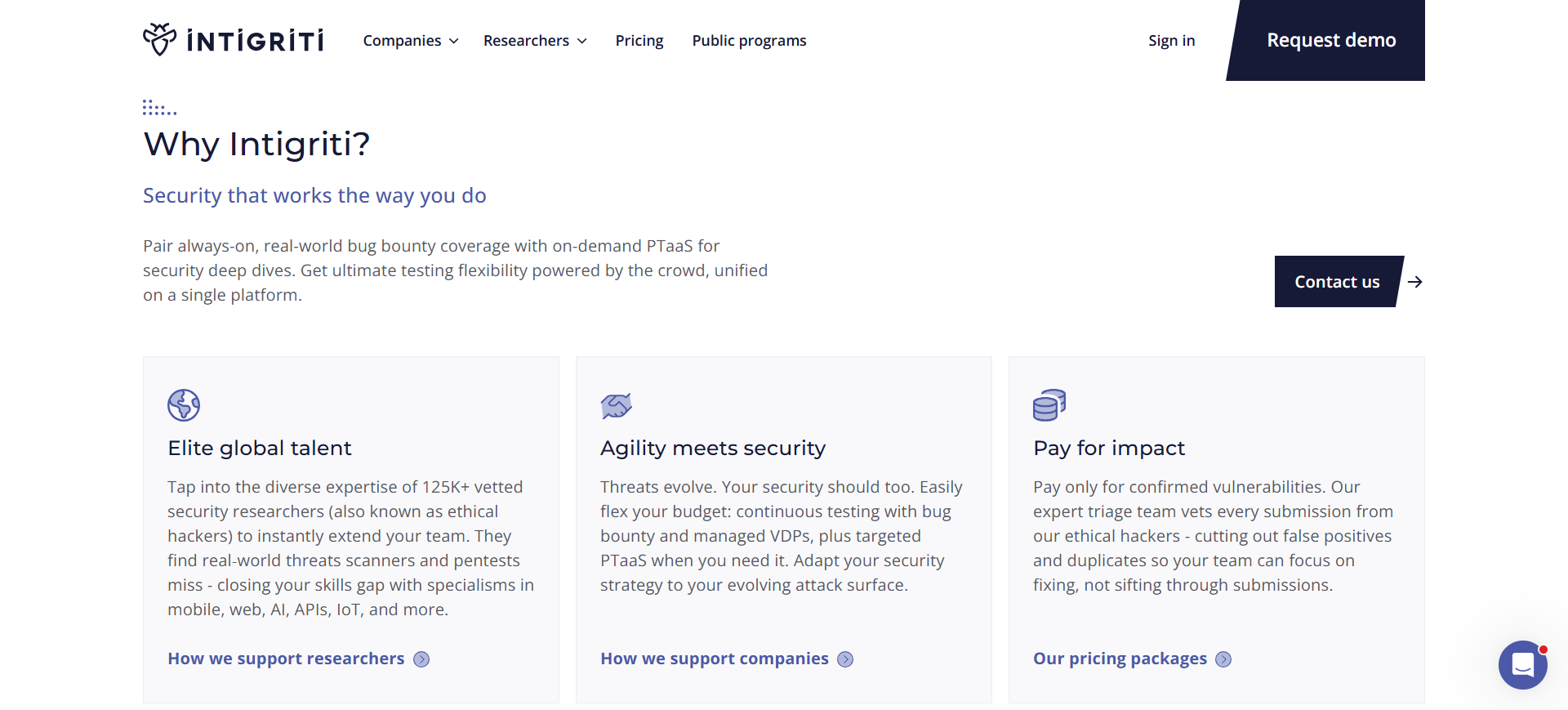Viewport: 1568px width, 710px height.
Task: Click arrow icon next to Contact us
Action: point(1415,282)
